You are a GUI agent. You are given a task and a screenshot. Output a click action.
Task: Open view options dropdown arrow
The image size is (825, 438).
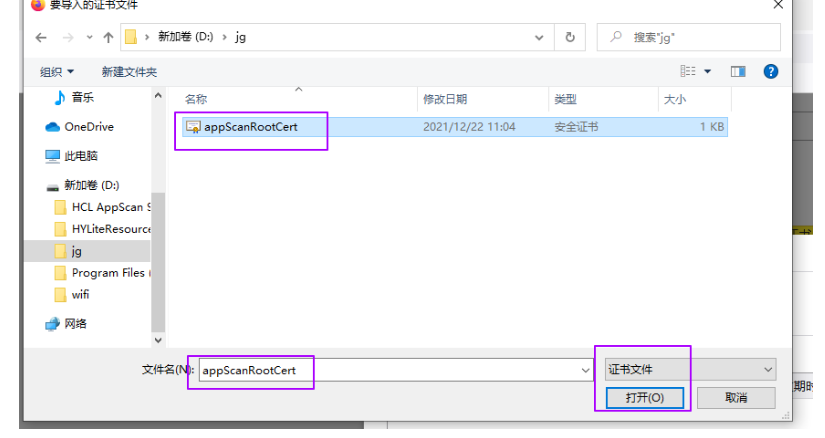(x=708, y=72)
